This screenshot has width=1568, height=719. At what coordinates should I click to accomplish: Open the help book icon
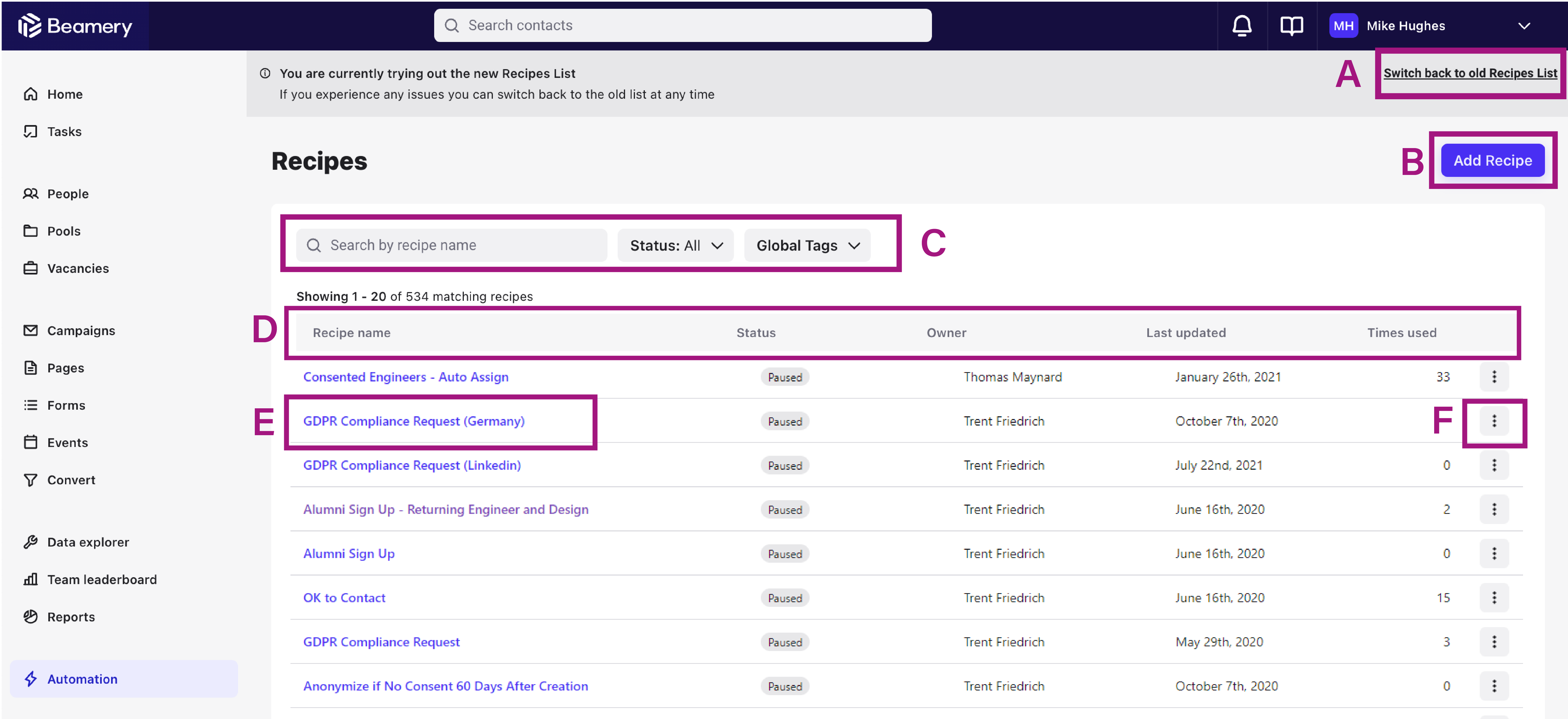point(1291,26)
